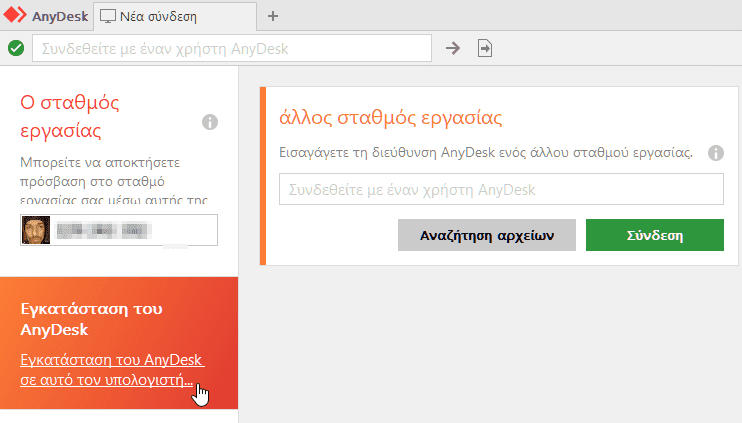Screen dimensions: 742x423
Task: Click the info icon beside Ο σταθμός εργασίας
Action: (x=210, y=122)
